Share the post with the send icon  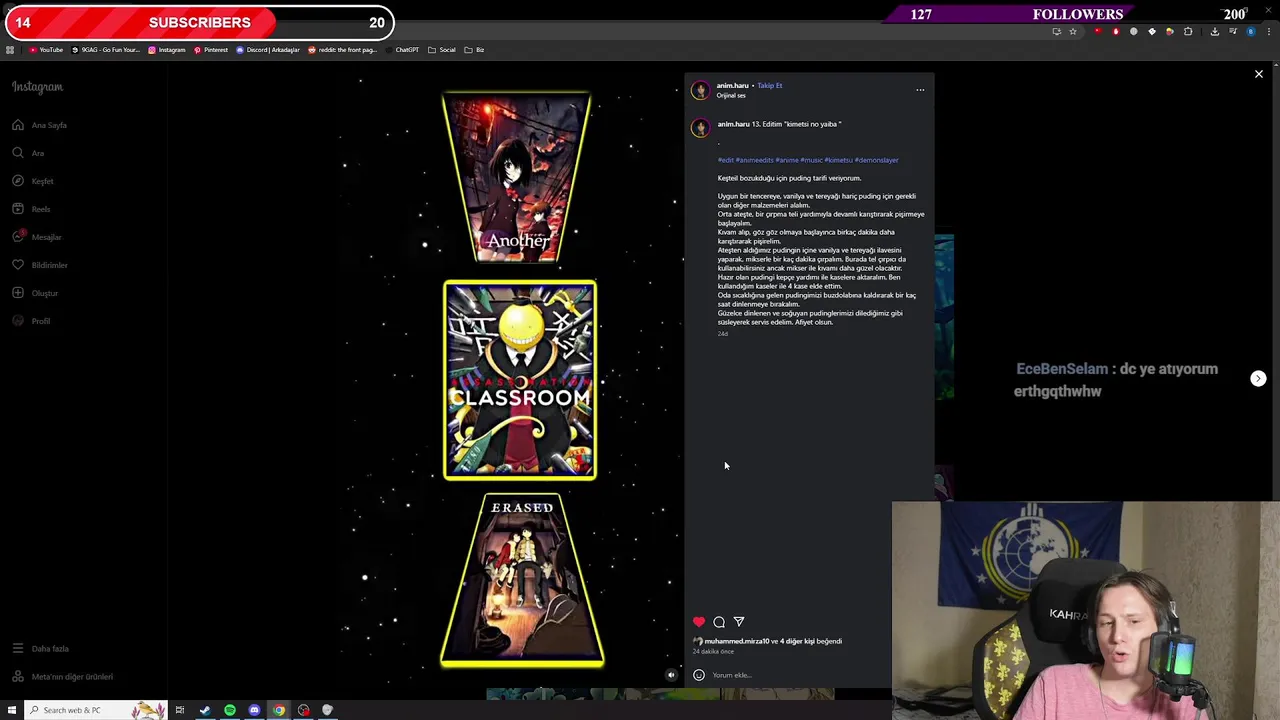click(739, 622)
